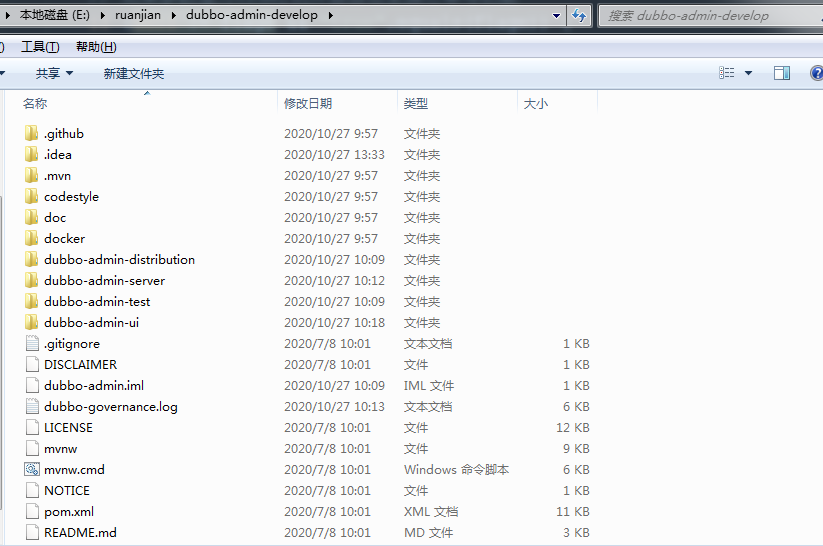The height and width of the screenshot is (546, 823).
Task: Navigate to ruanjian in address bar
Action: point(138,15)
